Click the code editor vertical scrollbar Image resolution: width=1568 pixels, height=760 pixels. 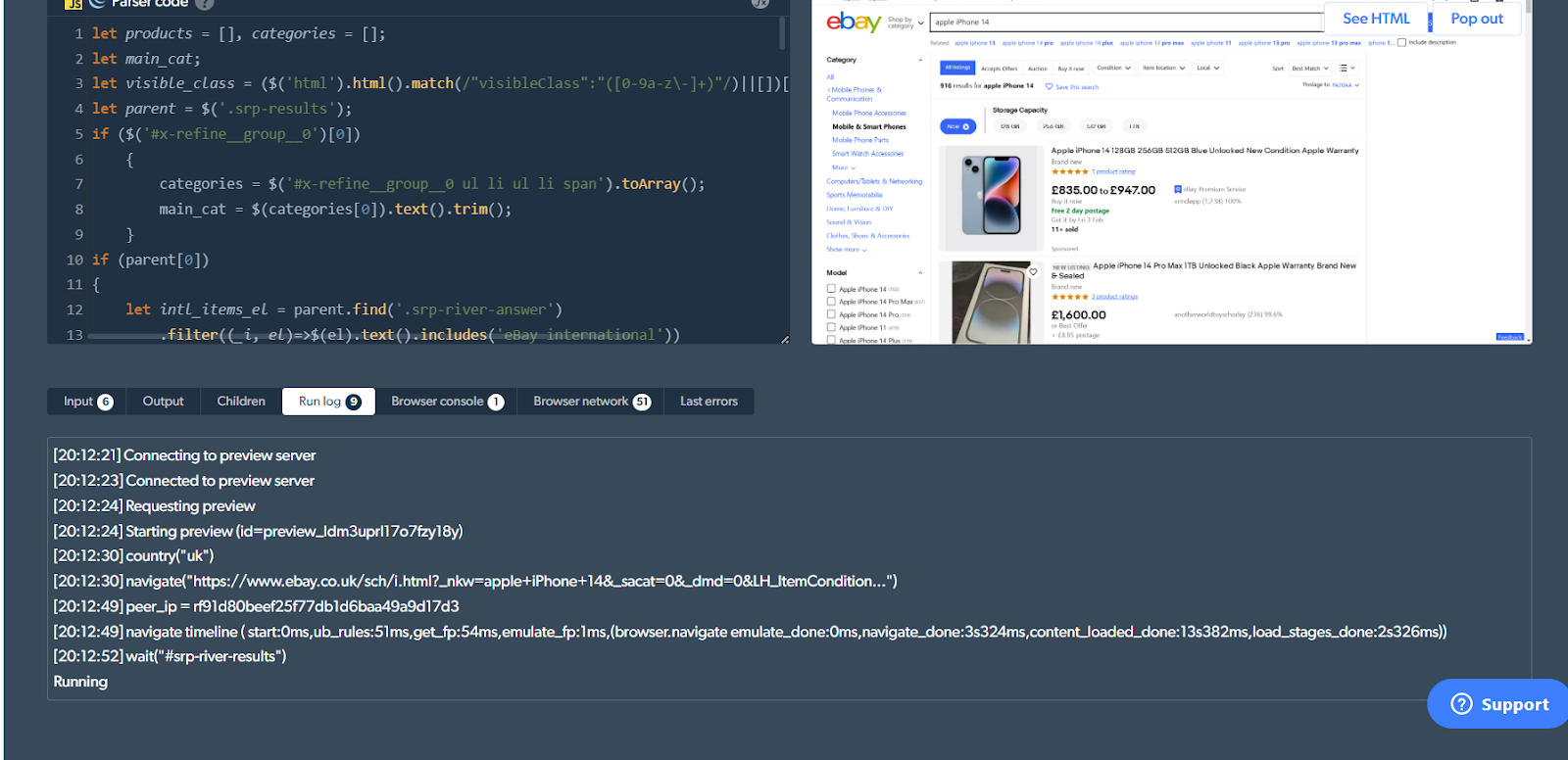[x=782, y=33]
